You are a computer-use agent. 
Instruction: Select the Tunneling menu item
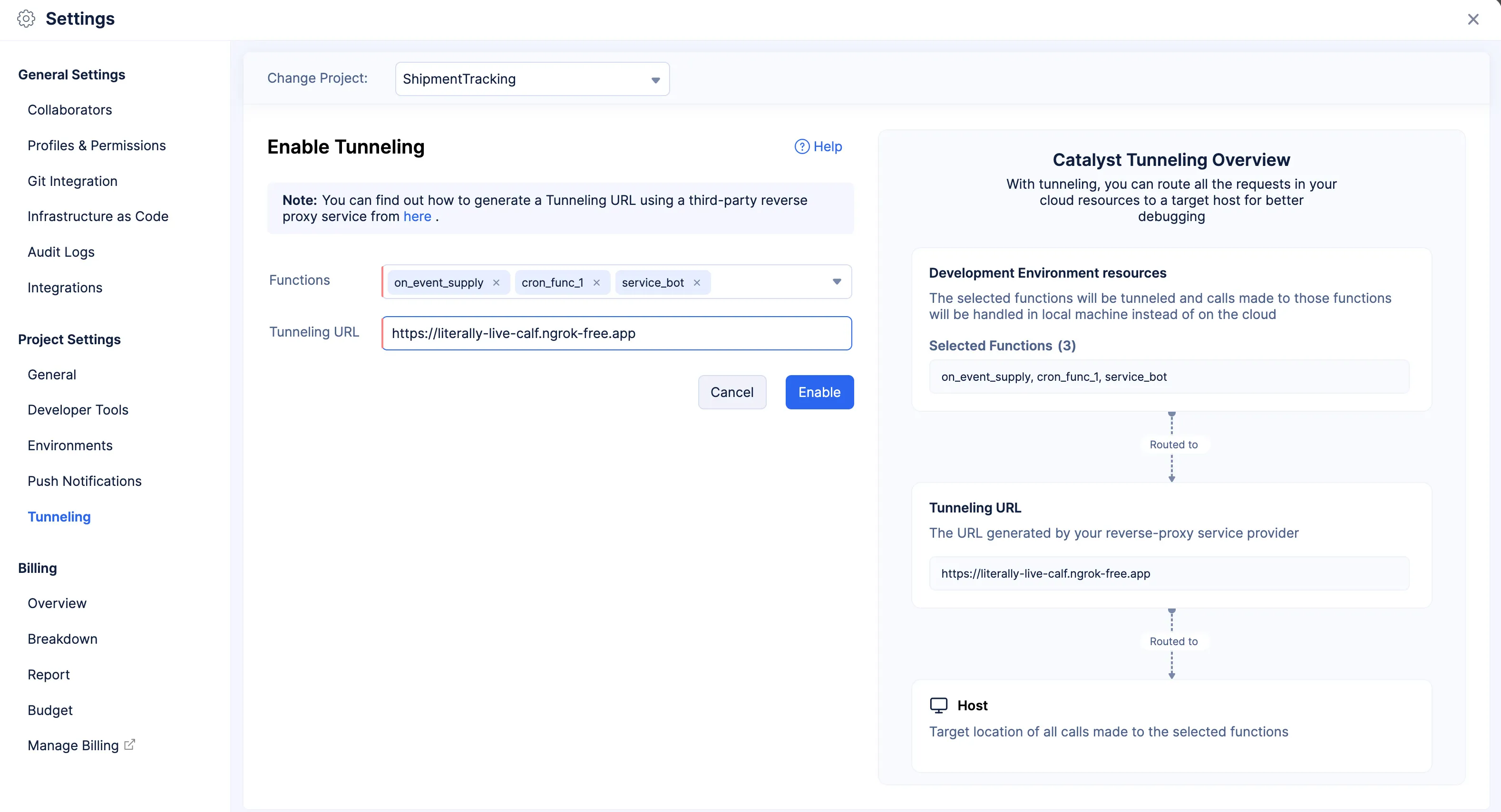59,517
